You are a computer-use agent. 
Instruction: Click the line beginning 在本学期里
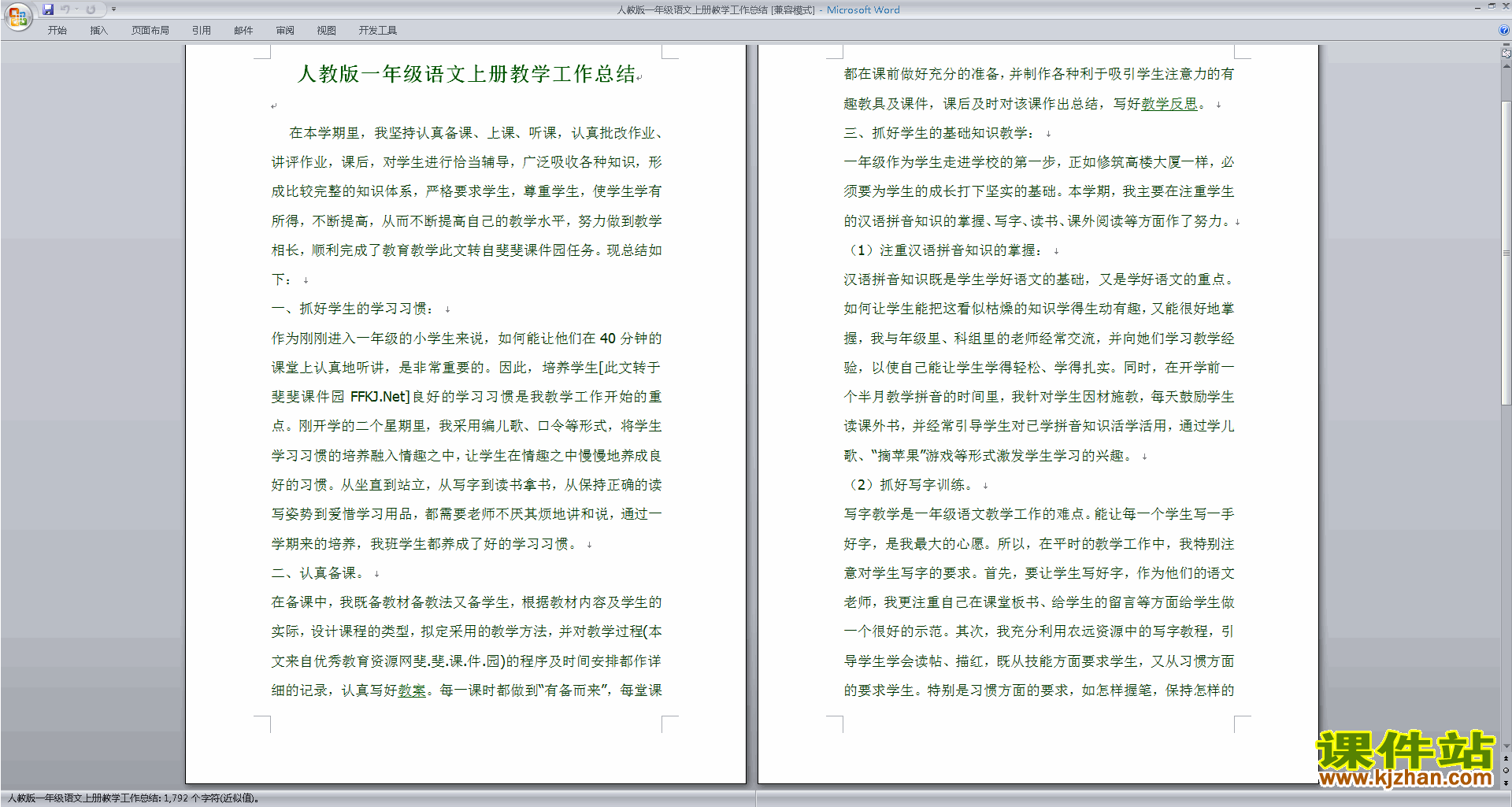(x=476, y=133)
